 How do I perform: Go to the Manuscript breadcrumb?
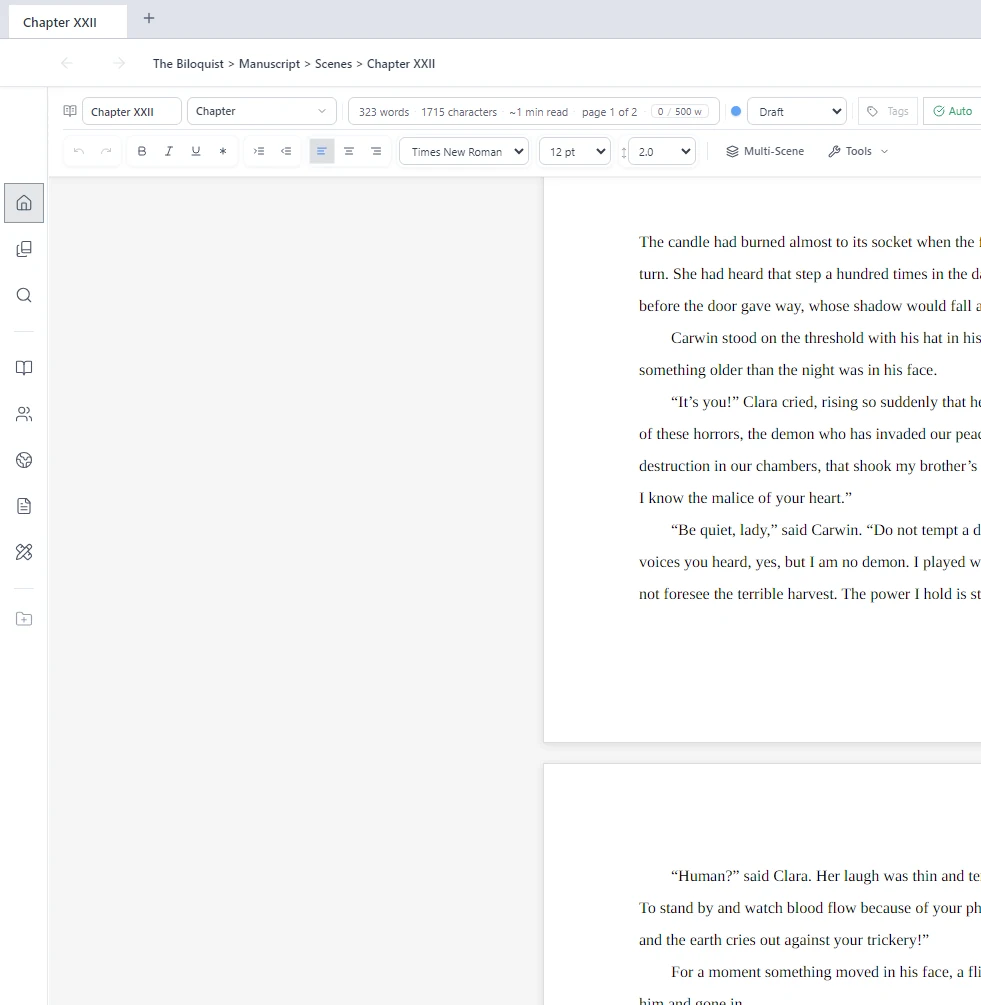pyautogui.click(x=269, y=63)
